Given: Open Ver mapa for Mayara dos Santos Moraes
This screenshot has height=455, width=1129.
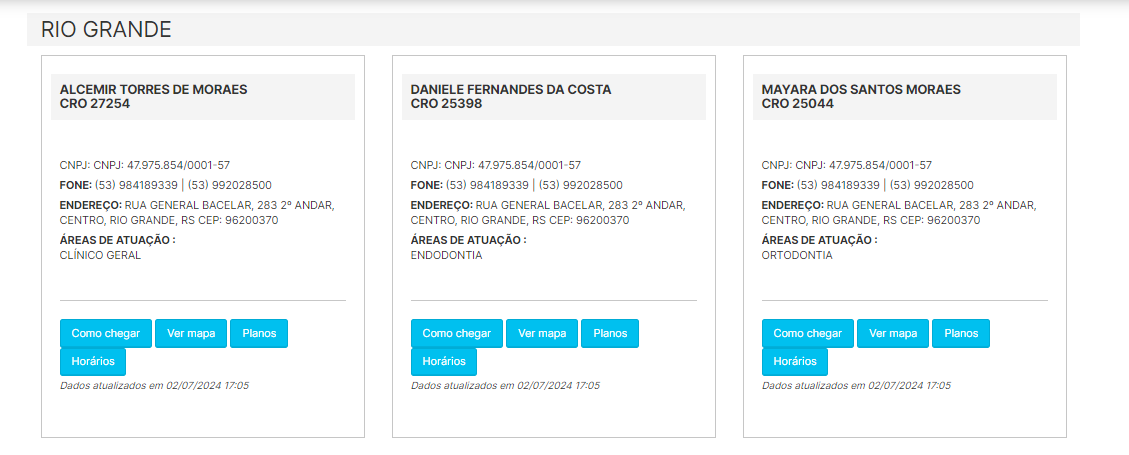Looking at the screenshot, I should coord(893,333).
